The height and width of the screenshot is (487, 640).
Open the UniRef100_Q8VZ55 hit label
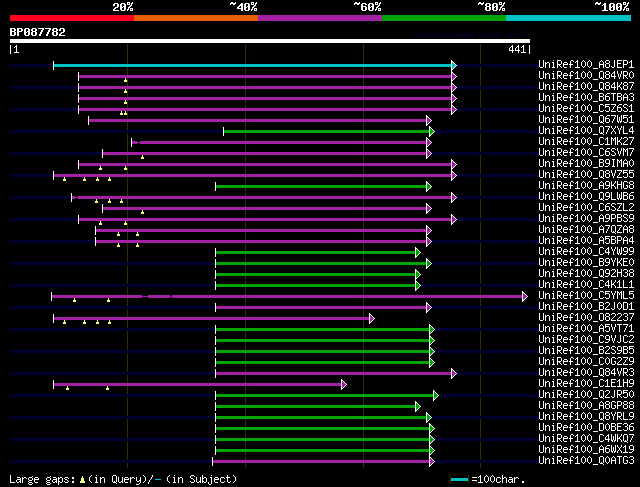pyautogui.click(x=585, y=175)
